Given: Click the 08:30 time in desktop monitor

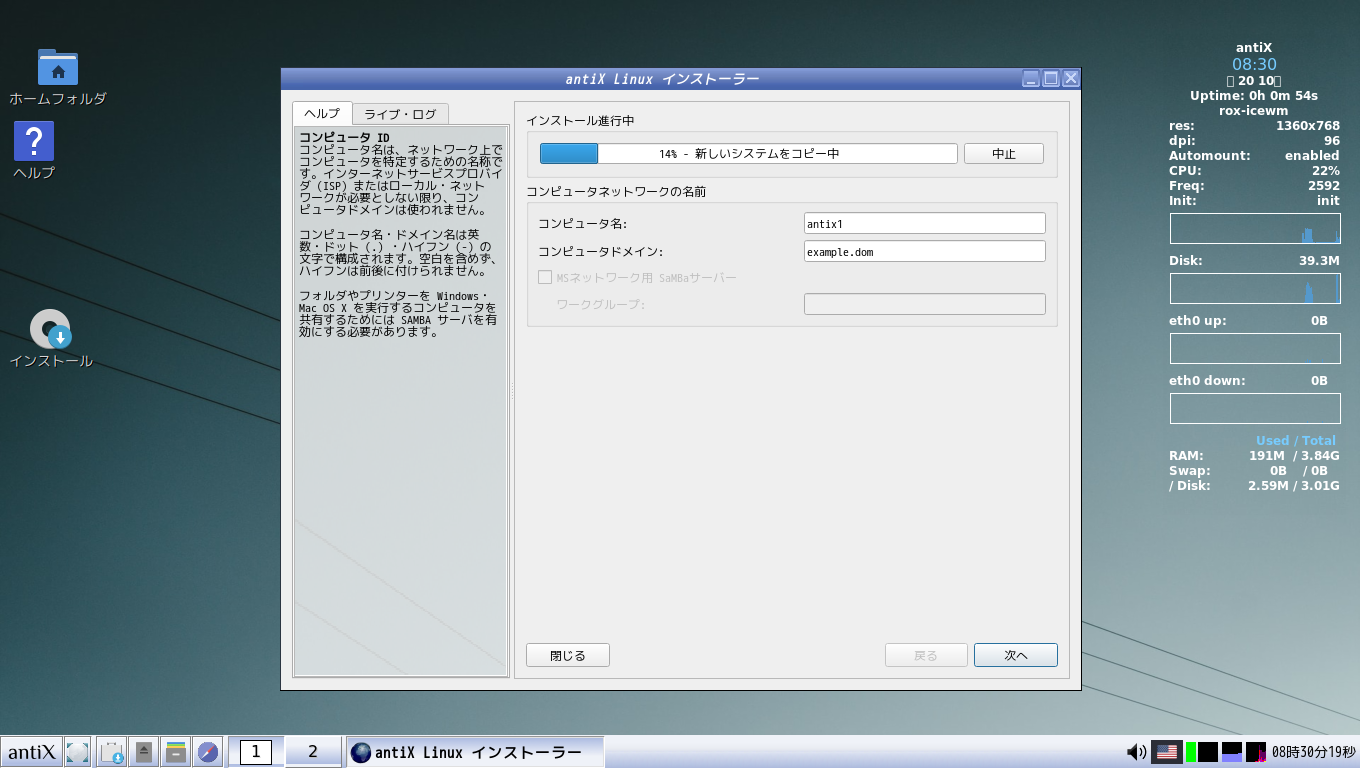Looking at the screenshot, I should point(1254,64).
